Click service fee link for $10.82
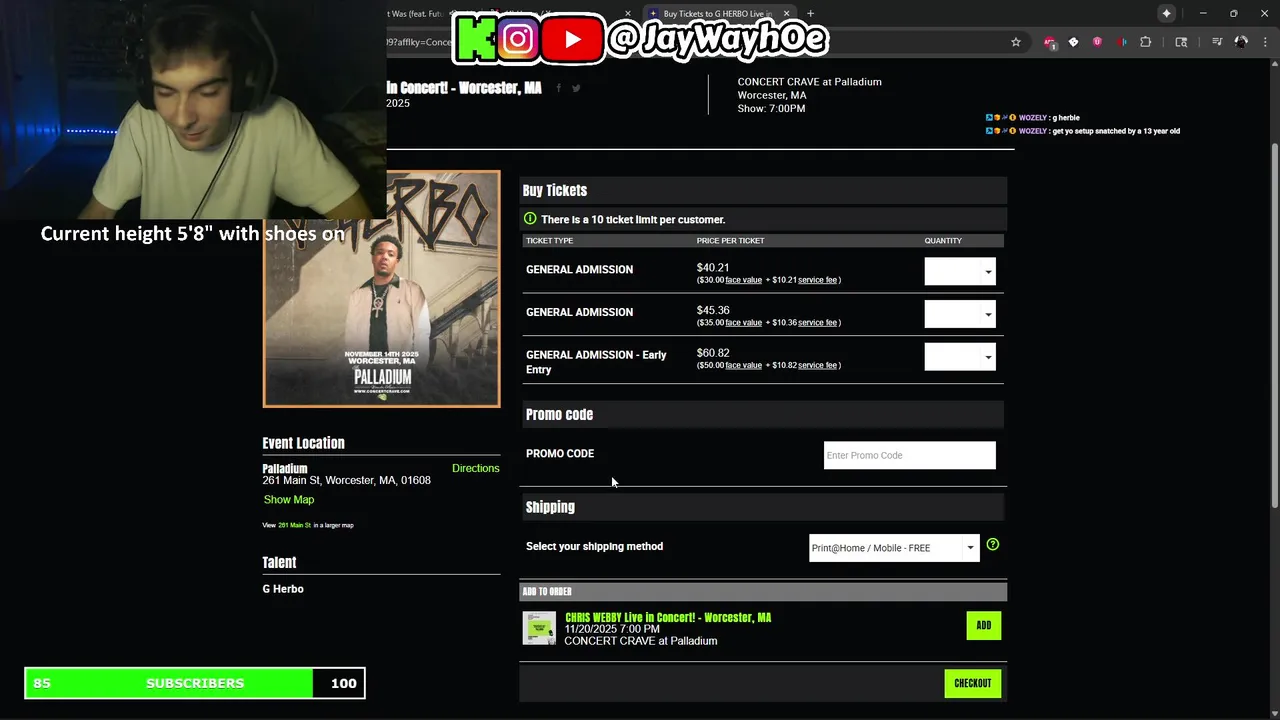 (x=817, y=365)
